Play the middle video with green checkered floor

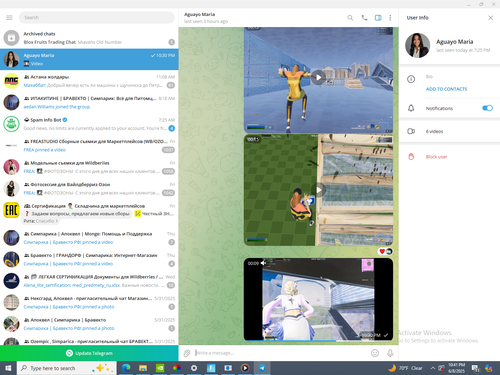318,190
